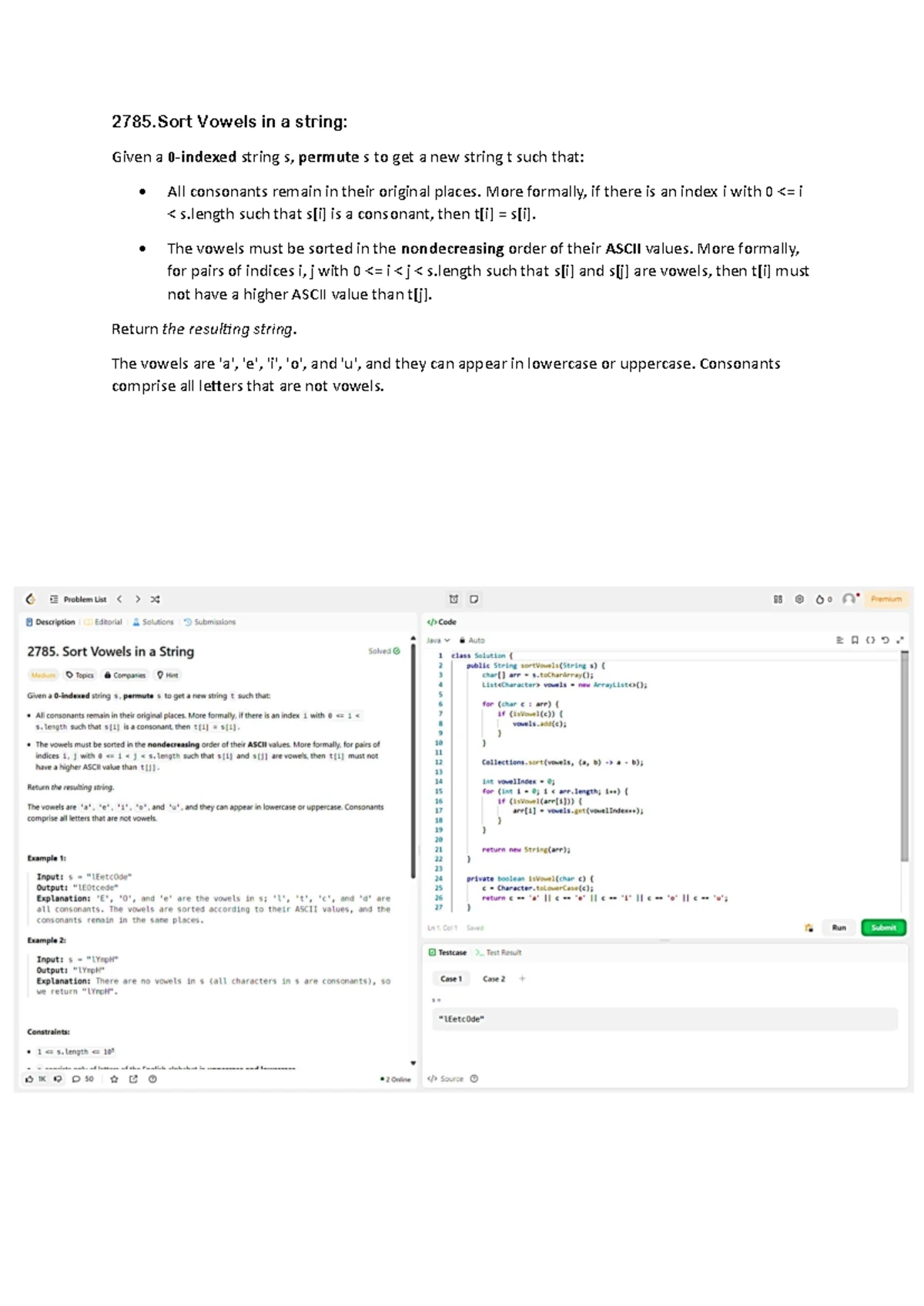Screen dimensions: 924x1306
Task: Add problem to favorites star icon
Action: pos(114,1080)
